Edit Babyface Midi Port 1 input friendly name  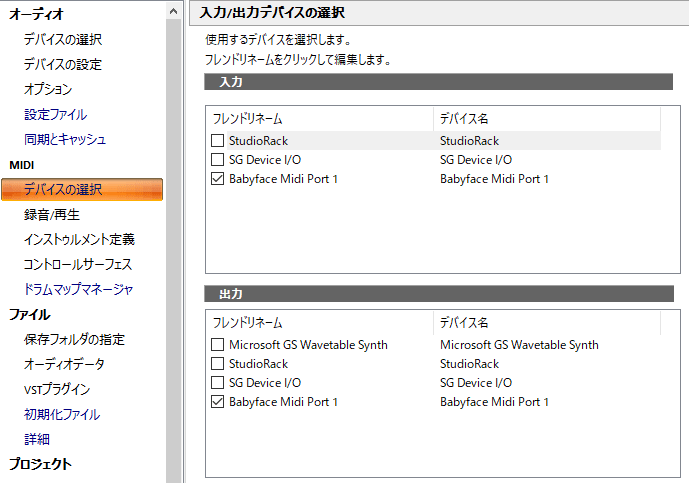(283, 179)
